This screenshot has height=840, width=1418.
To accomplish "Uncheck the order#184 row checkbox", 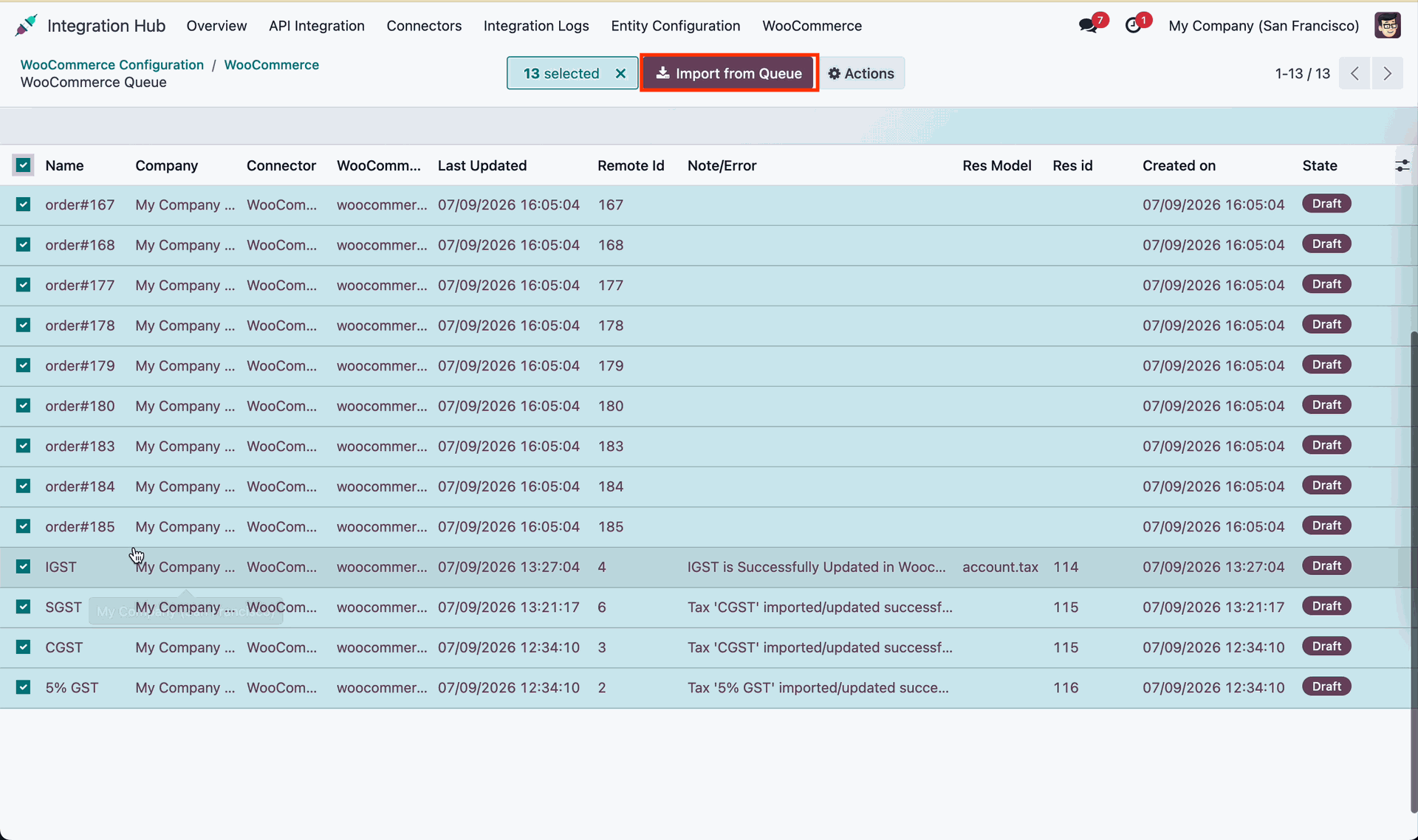I will [x=24, y=486].
